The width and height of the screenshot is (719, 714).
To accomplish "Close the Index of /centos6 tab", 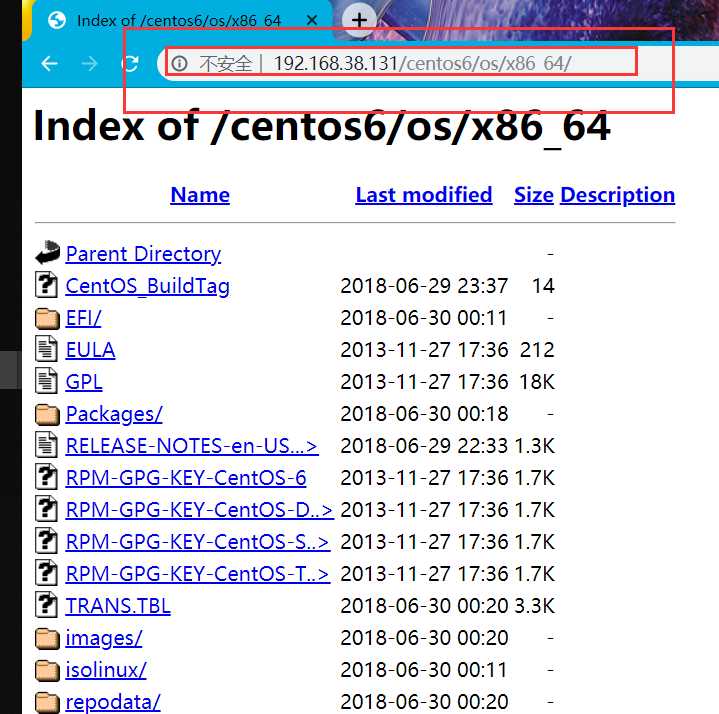I will point(312,20).
